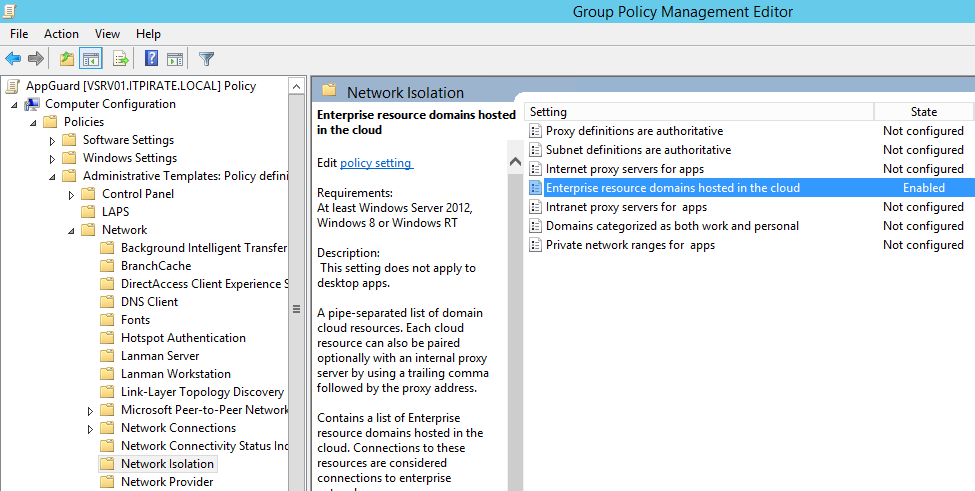Click the AppGuard policy scroll icon

(12, 86)
